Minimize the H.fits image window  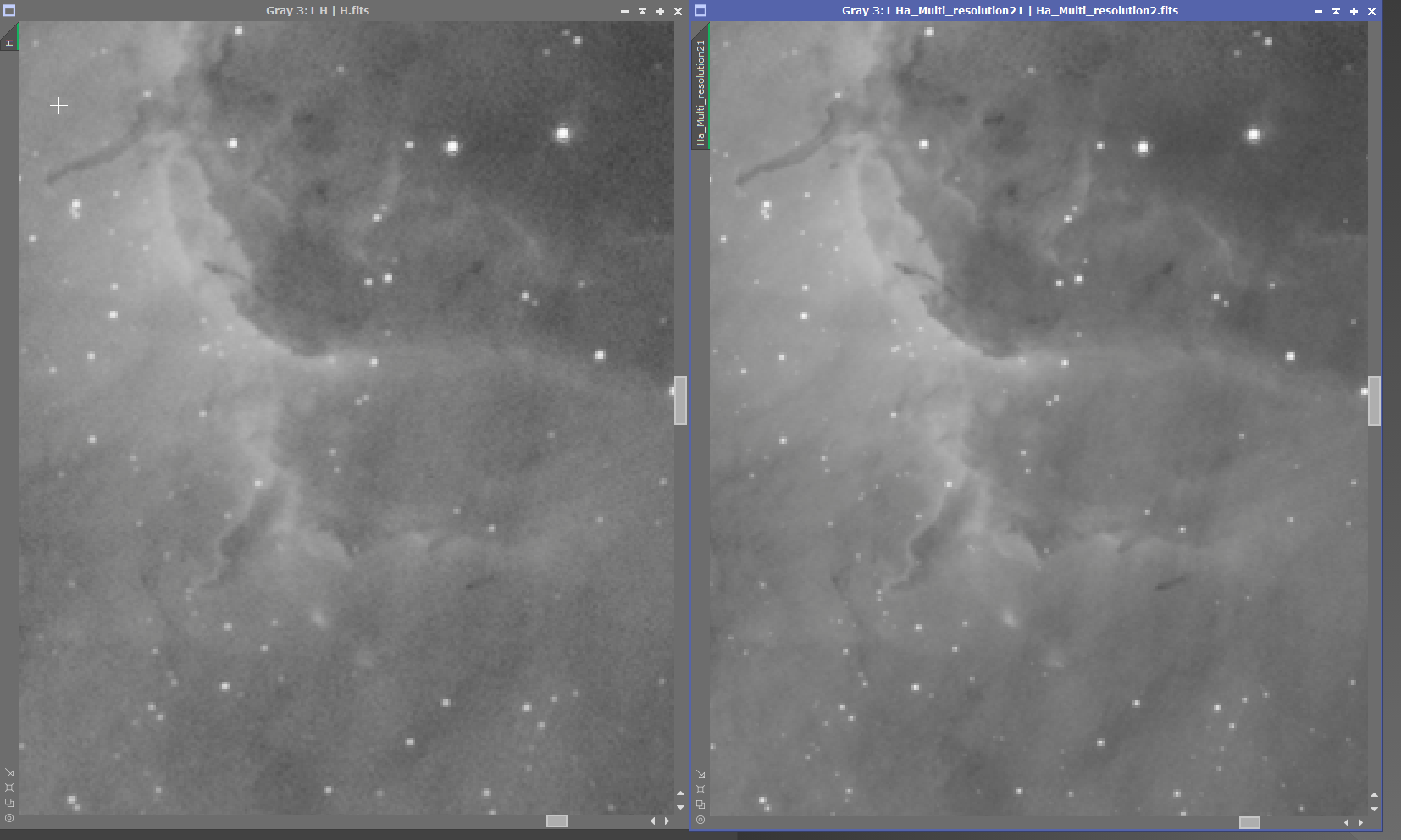click(x=624, y=11)
